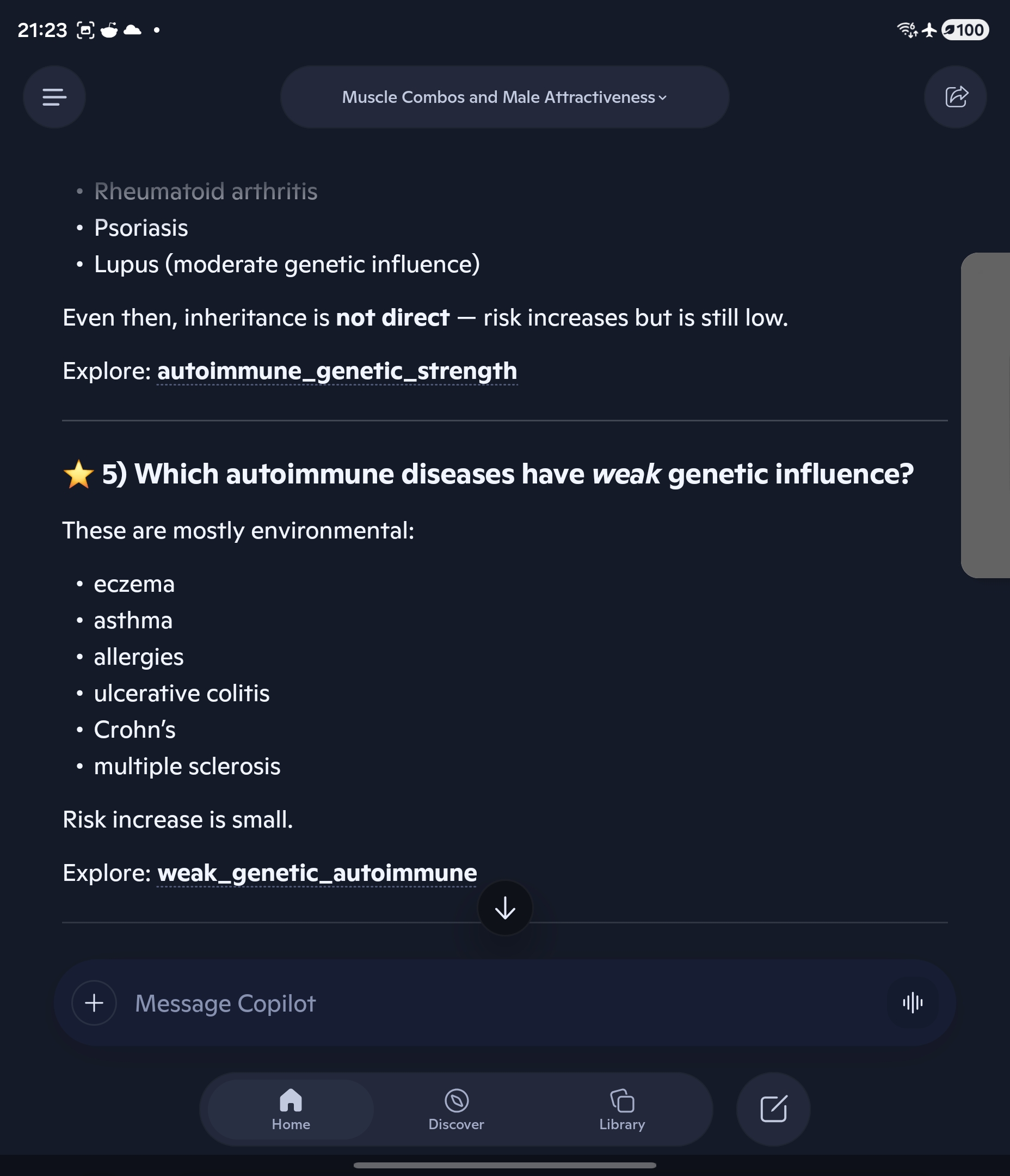Expand Muscle Combos conversation title dropdown
This screenshot has width=1010, height=1176.
point(504,97)
